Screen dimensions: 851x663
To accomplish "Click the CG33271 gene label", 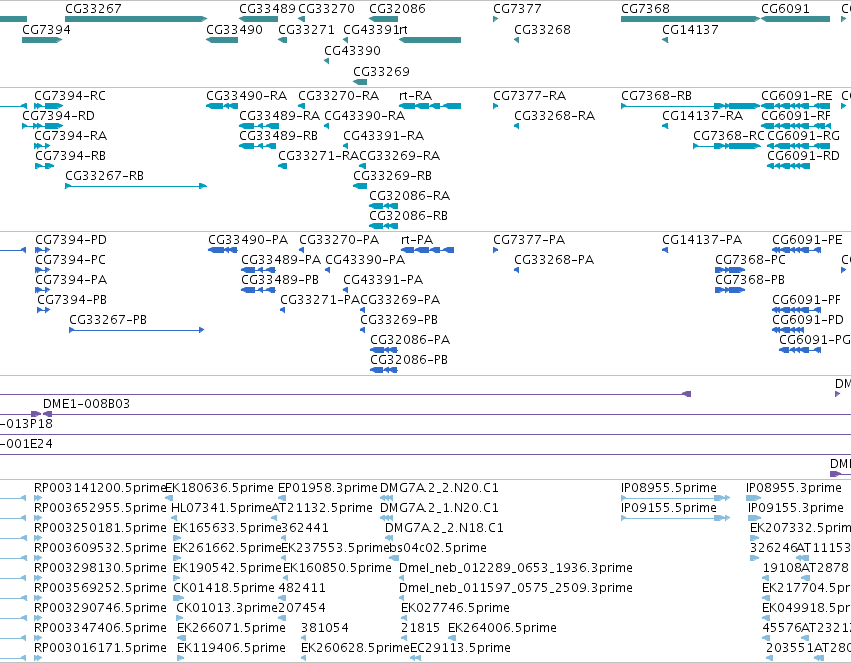I will click(x=306, y=29).
